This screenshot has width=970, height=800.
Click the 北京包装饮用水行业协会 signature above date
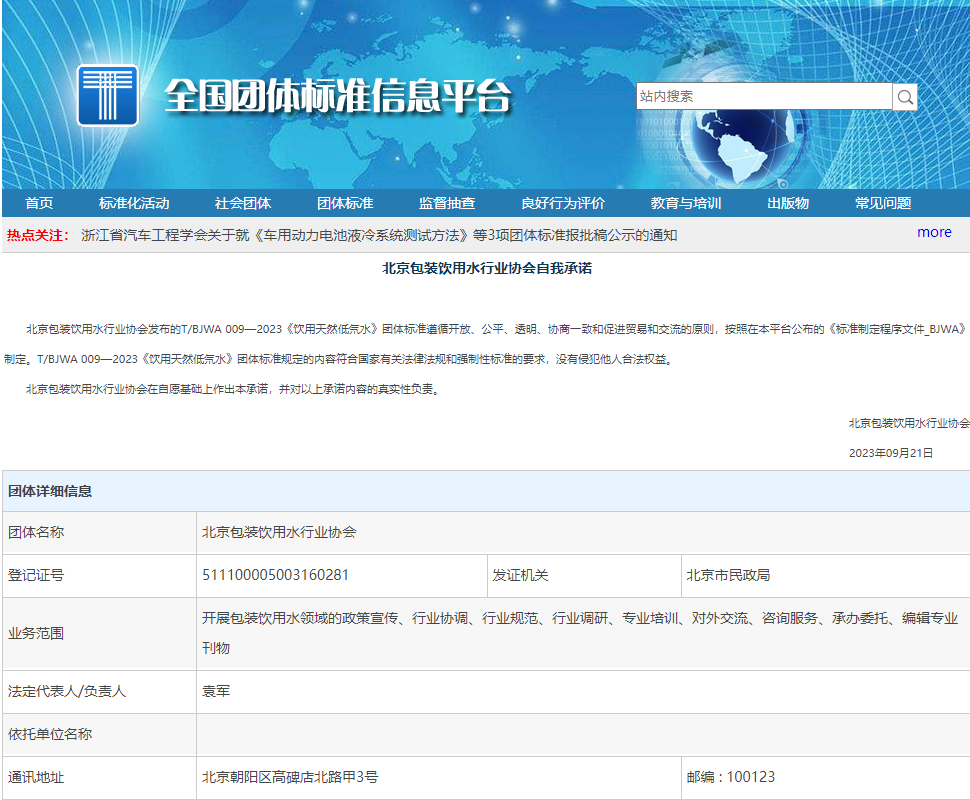point(909,423)
